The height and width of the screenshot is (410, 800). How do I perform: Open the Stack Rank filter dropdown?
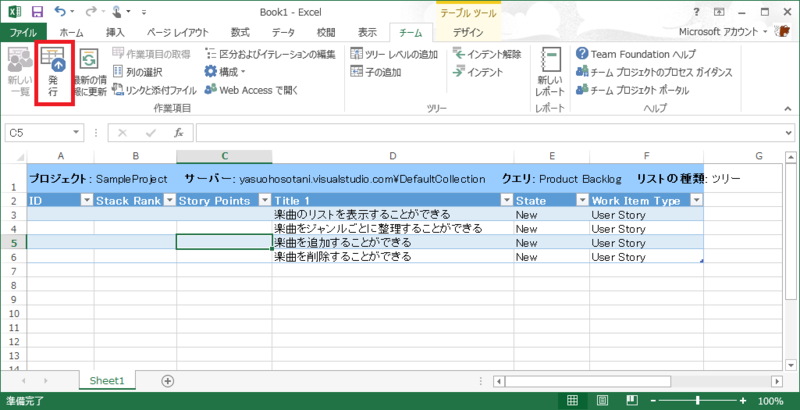coord(170,200)
